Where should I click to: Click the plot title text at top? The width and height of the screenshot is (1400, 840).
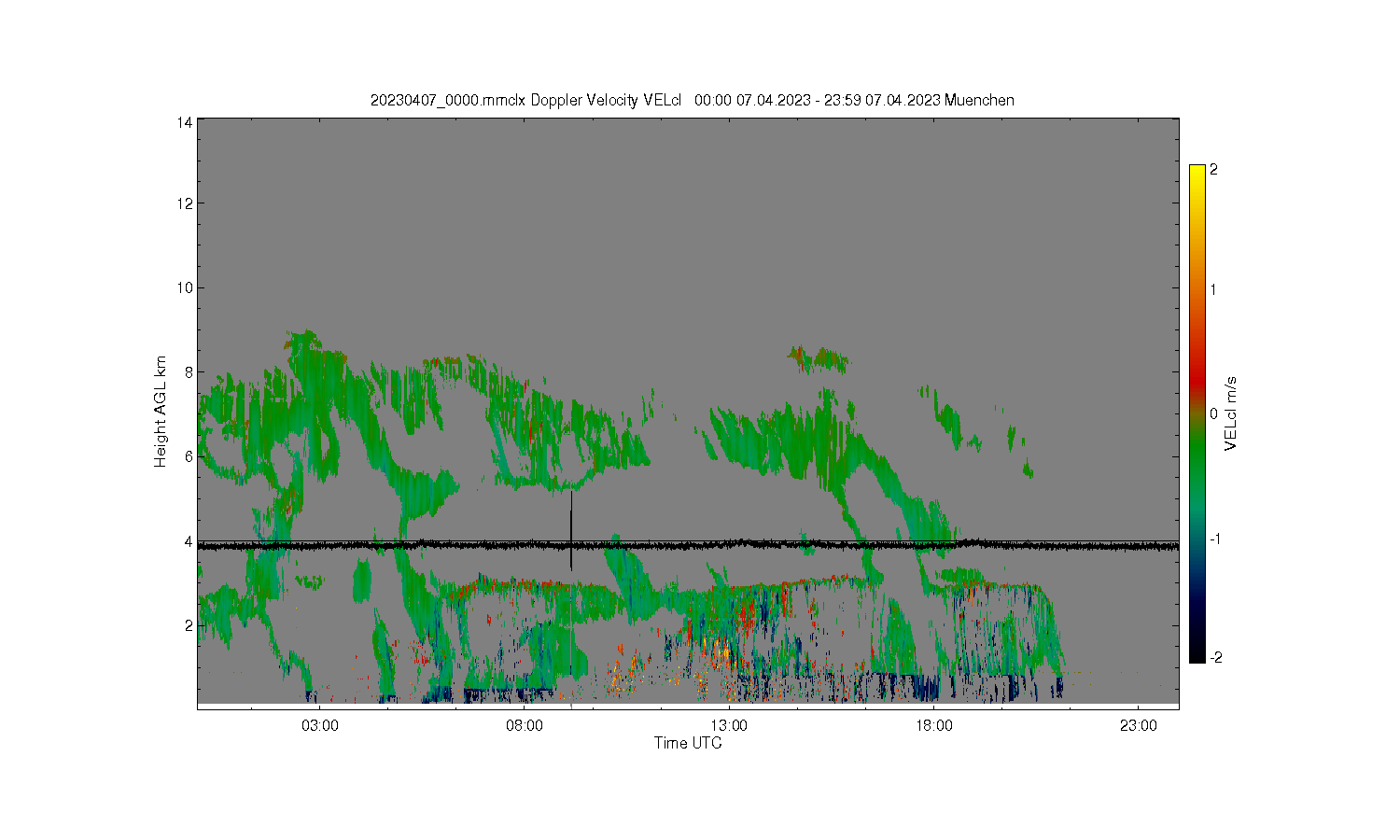pos(692,101)
